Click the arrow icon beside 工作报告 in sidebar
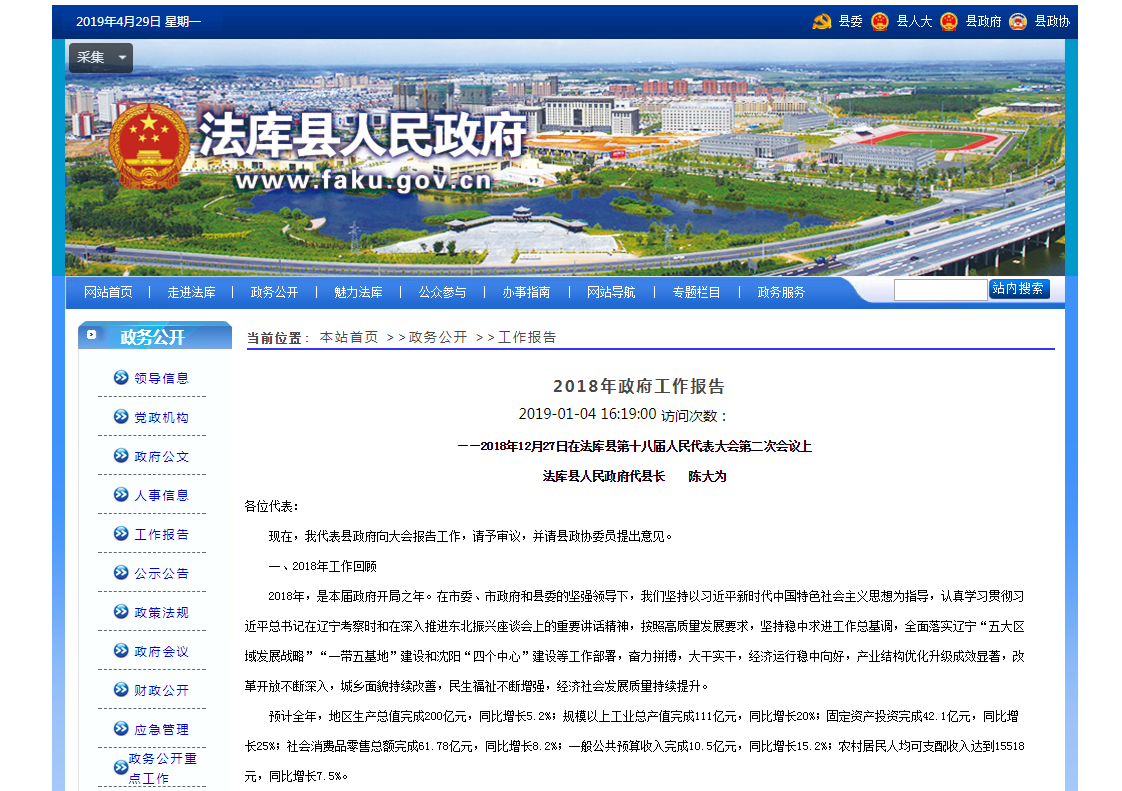 pos(121,533)
